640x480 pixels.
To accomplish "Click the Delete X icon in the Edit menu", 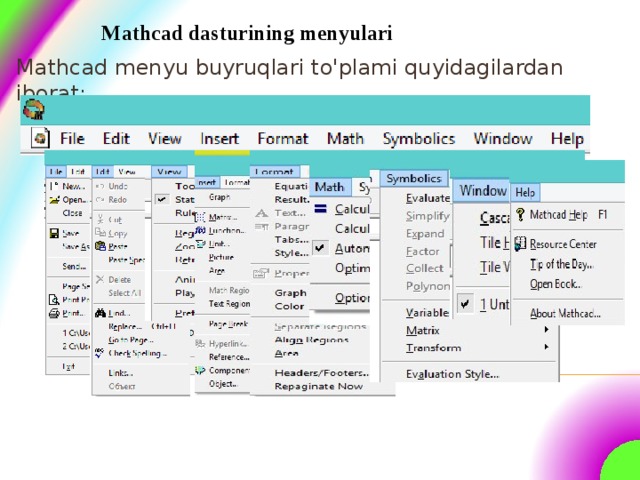I will (100, 279).
